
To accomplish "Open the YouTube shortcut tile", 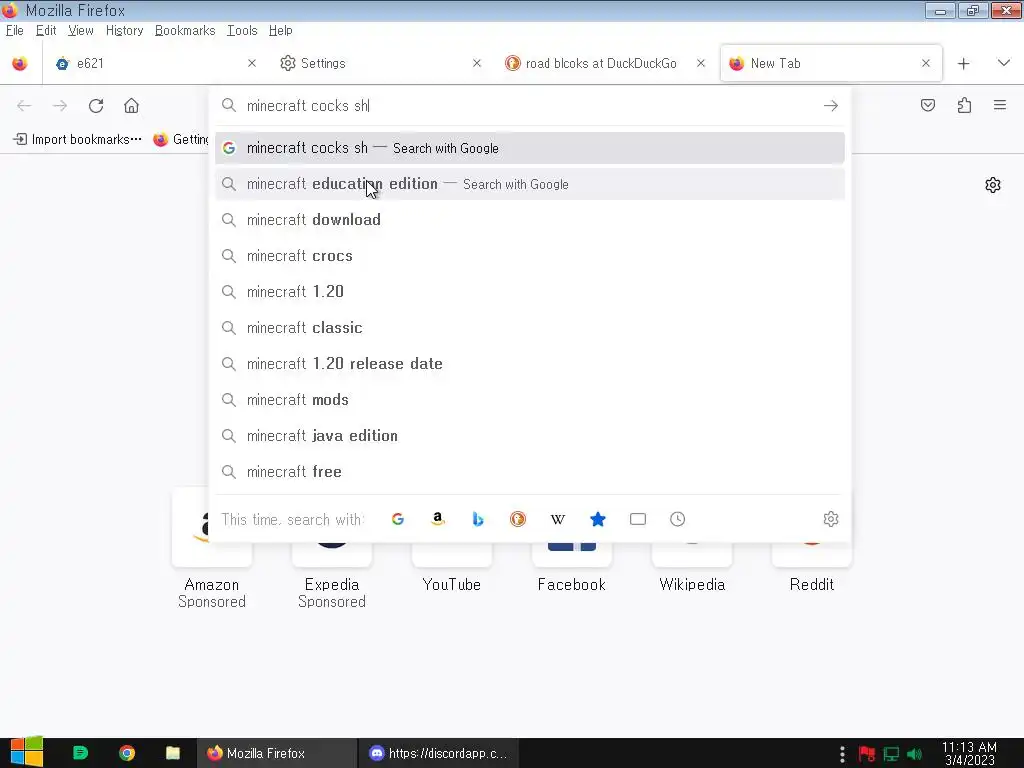I will click(452, 567).
